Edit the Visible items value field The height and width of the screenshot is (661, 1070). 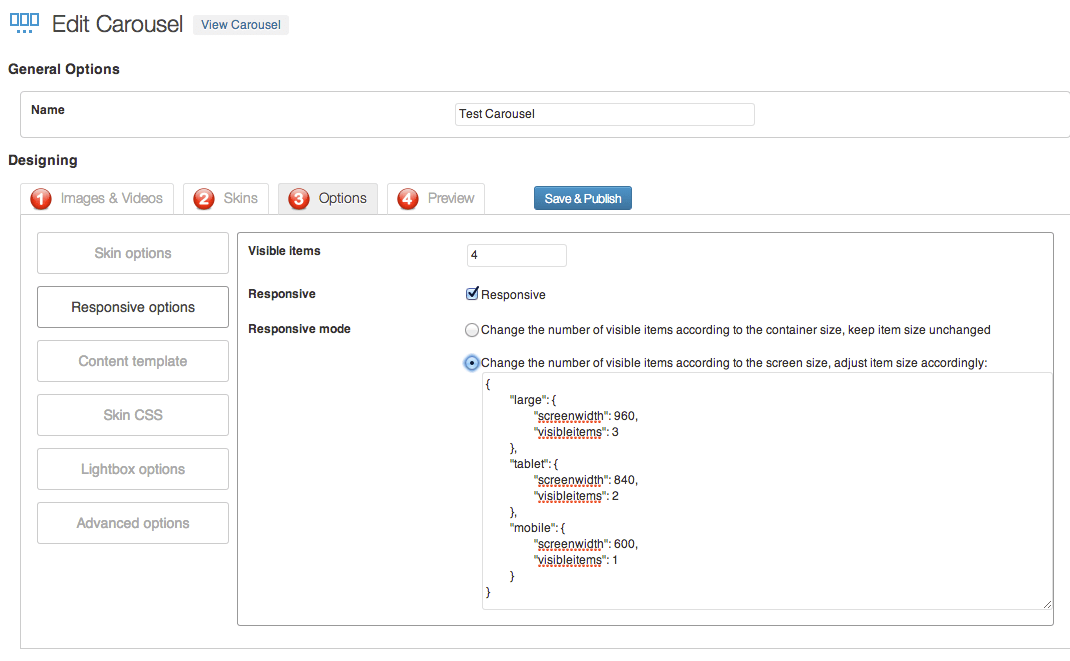tap(516, 255)
